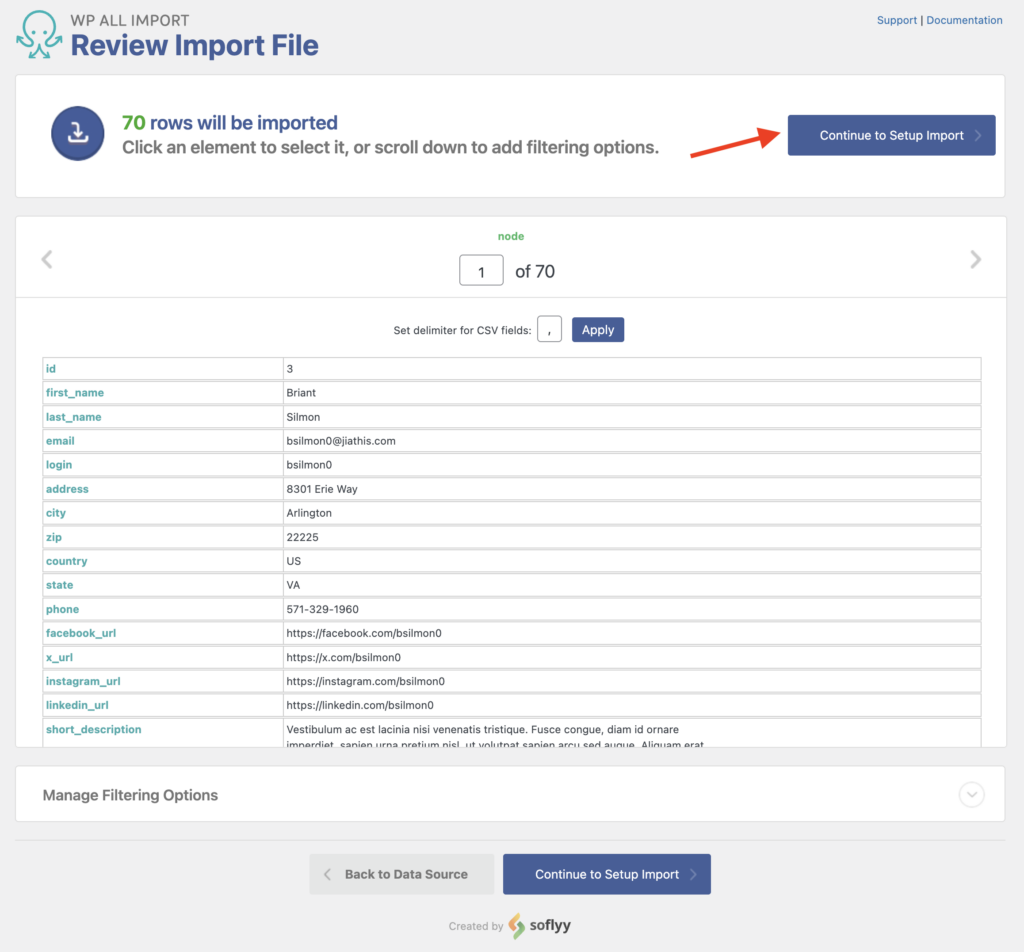Image resolution: width=1024 pixels, height=952 pixels.
Task: Select the linkedin_url field element
Action: click(x=75, y=705)
